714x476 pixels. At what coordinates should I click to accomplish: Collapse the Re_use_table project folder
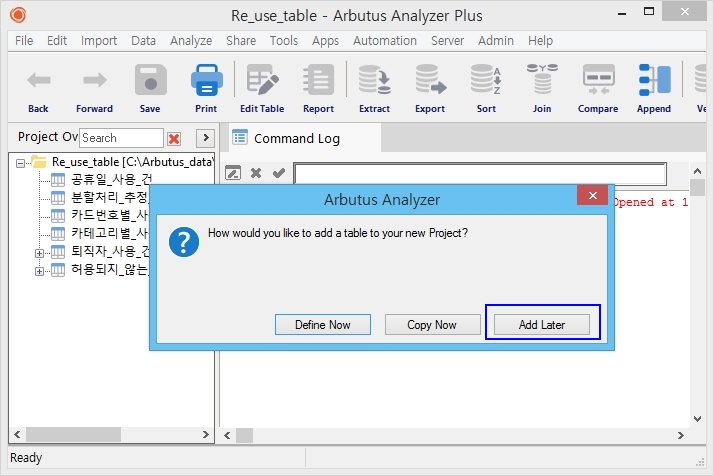[20, 163]
